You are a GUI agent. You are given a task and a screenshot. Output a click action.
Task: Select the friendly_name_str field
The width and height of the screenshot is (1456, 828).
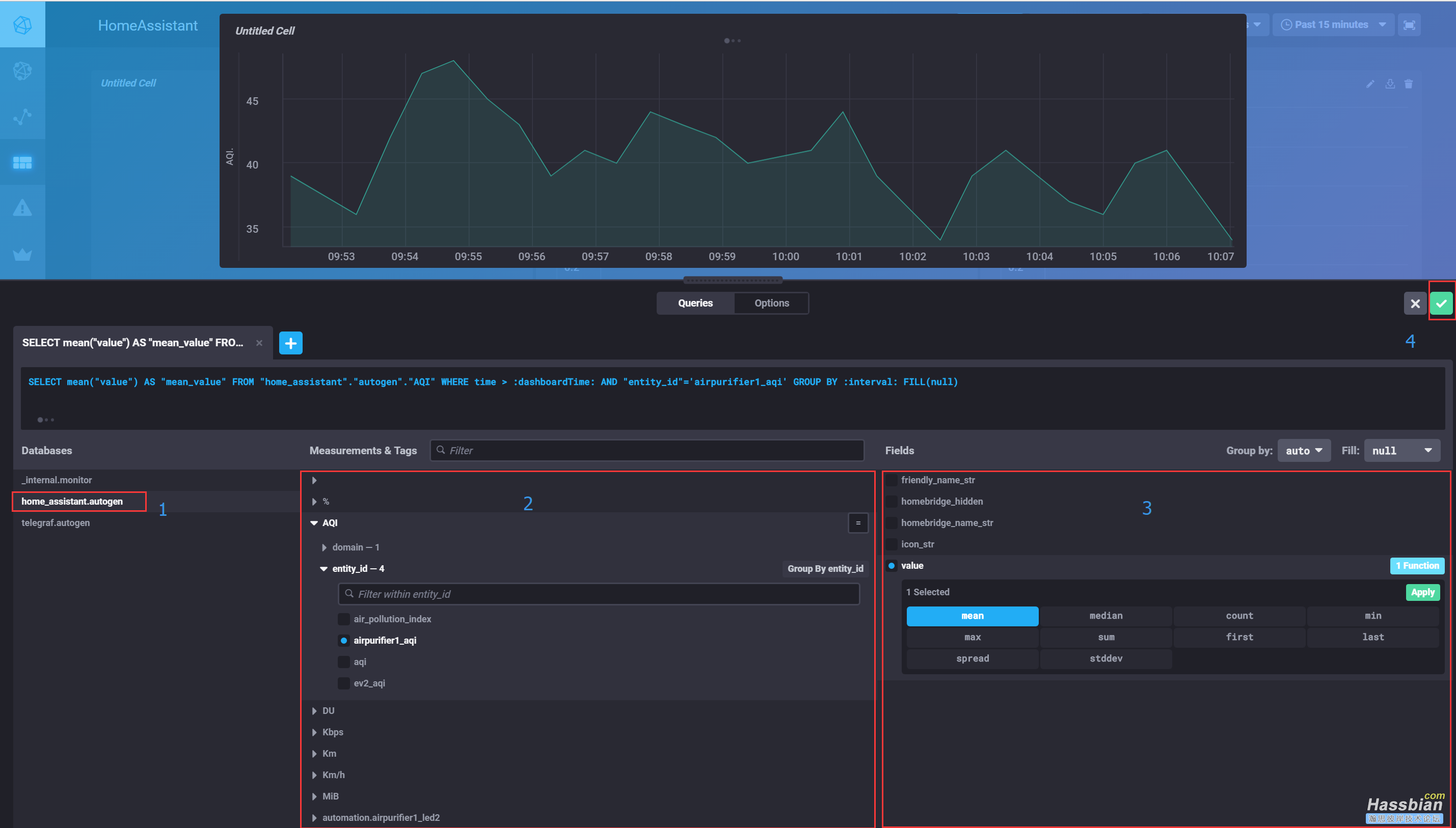pos(891,480)
